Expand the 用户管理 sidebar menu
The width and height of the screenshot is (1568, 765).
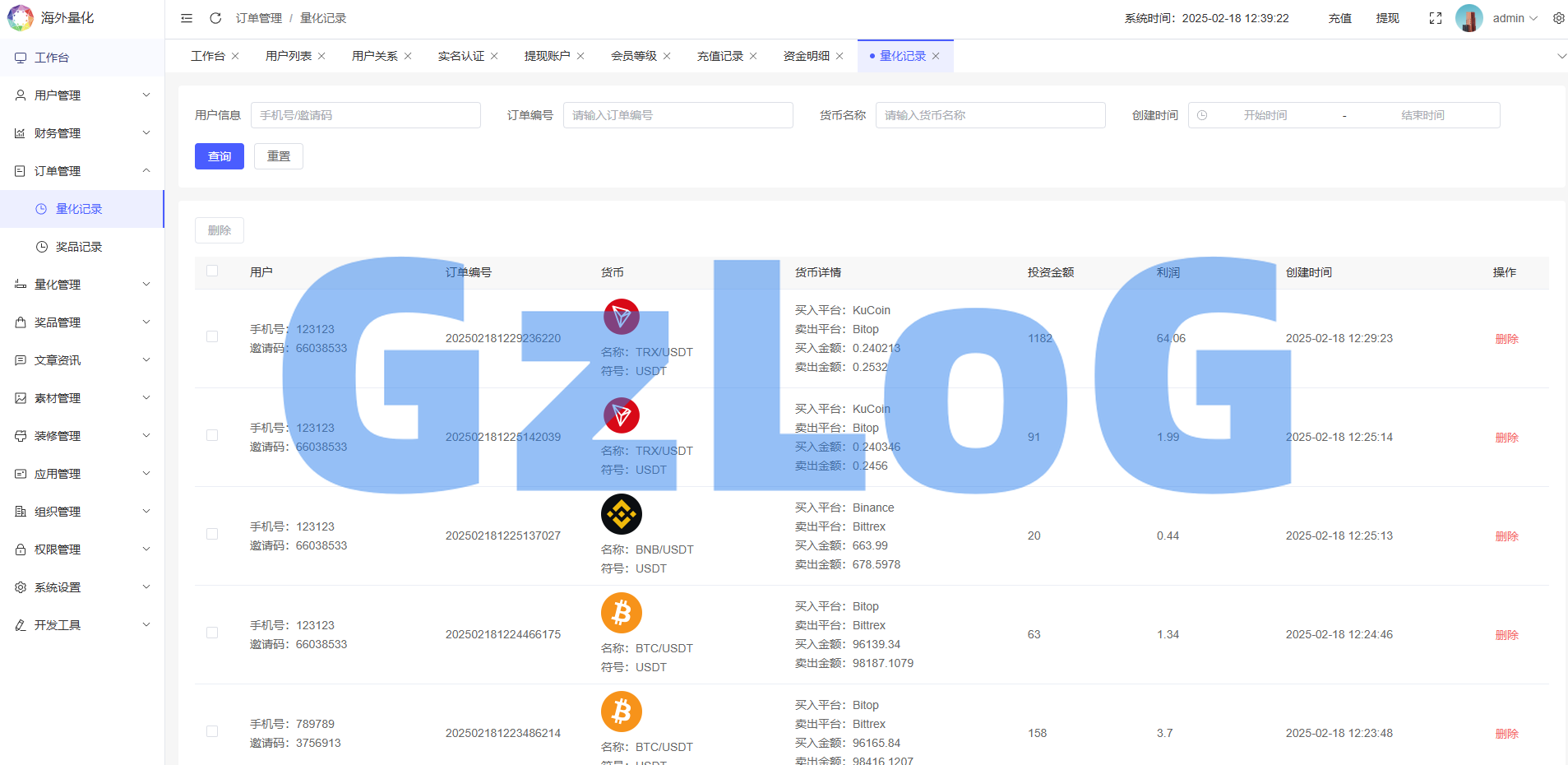click(x=82, y=95)
